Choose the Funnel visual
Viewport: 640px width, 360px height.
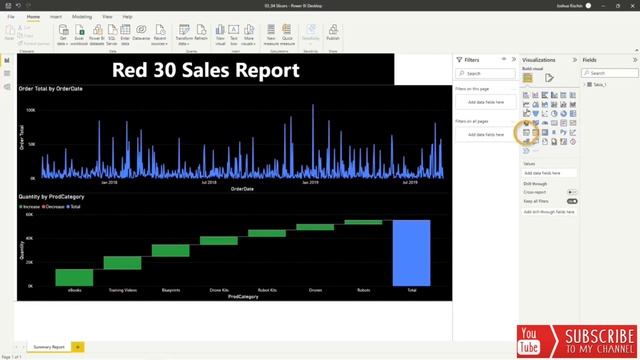[x=536, y=114]
